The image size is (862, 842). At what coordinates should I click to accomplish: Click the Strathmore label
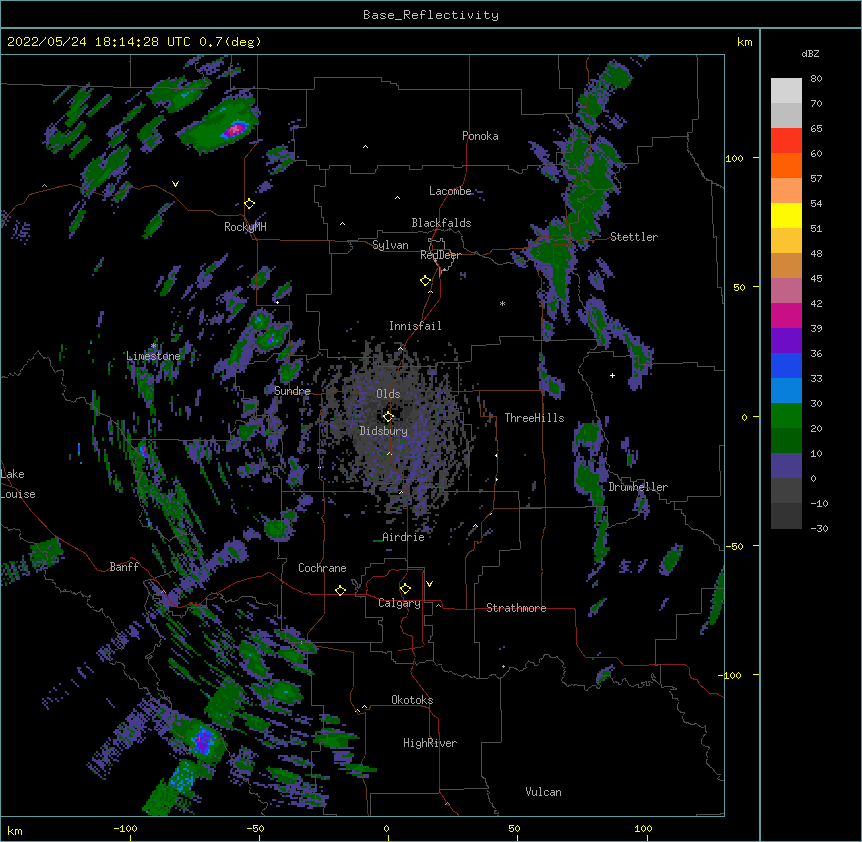pos(516,608)
